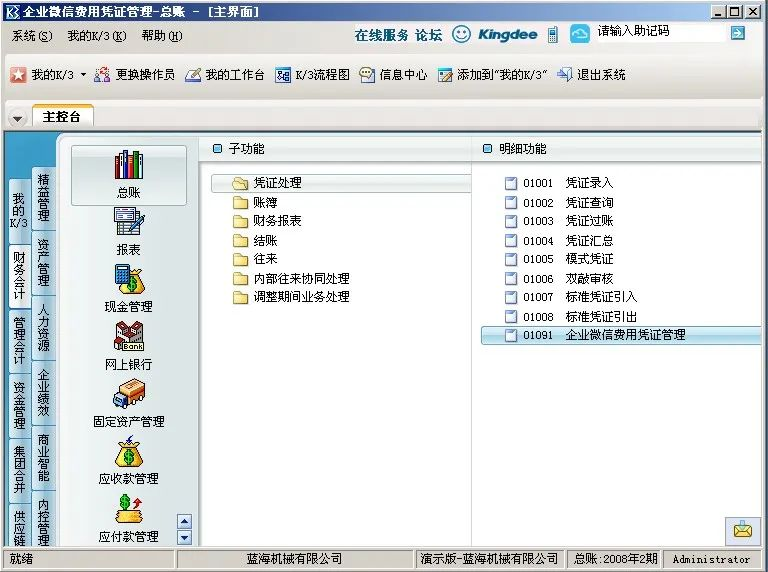Open 01004 凭证汇总 function
Screen dimensions: 768x572
pos(559,240)
